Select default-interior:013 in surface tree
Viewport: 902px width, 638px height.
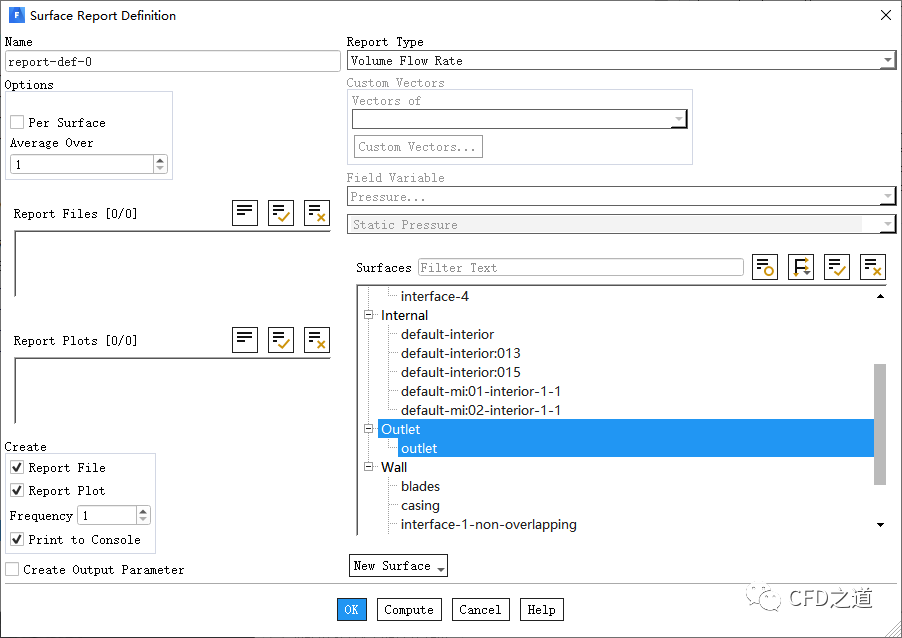pos(460,353)
